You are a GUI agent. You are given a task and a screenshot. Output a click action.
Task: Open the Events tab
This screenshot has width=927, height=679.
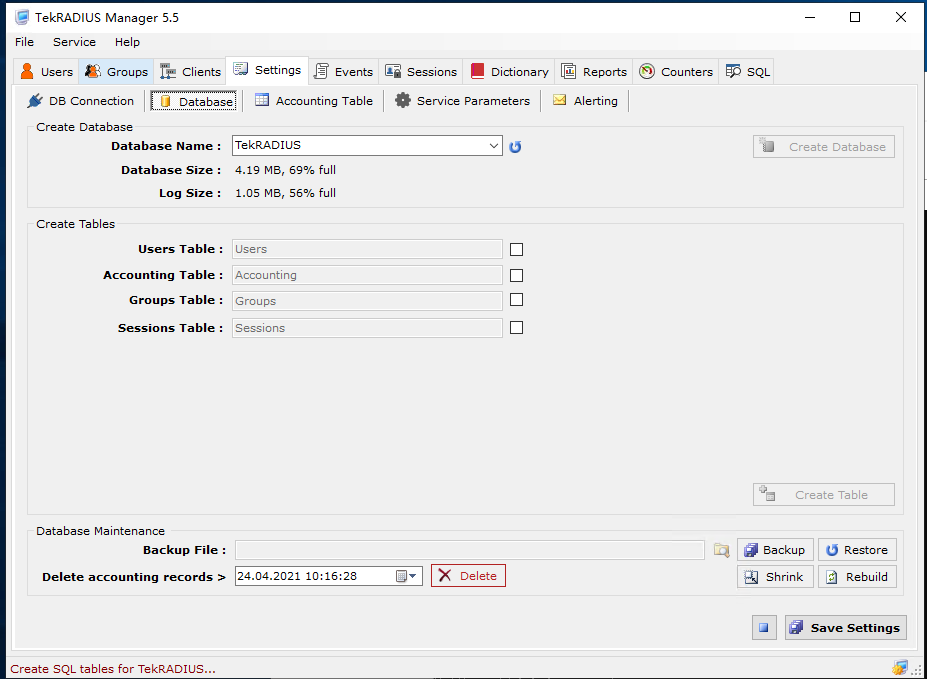coord(343,72)
